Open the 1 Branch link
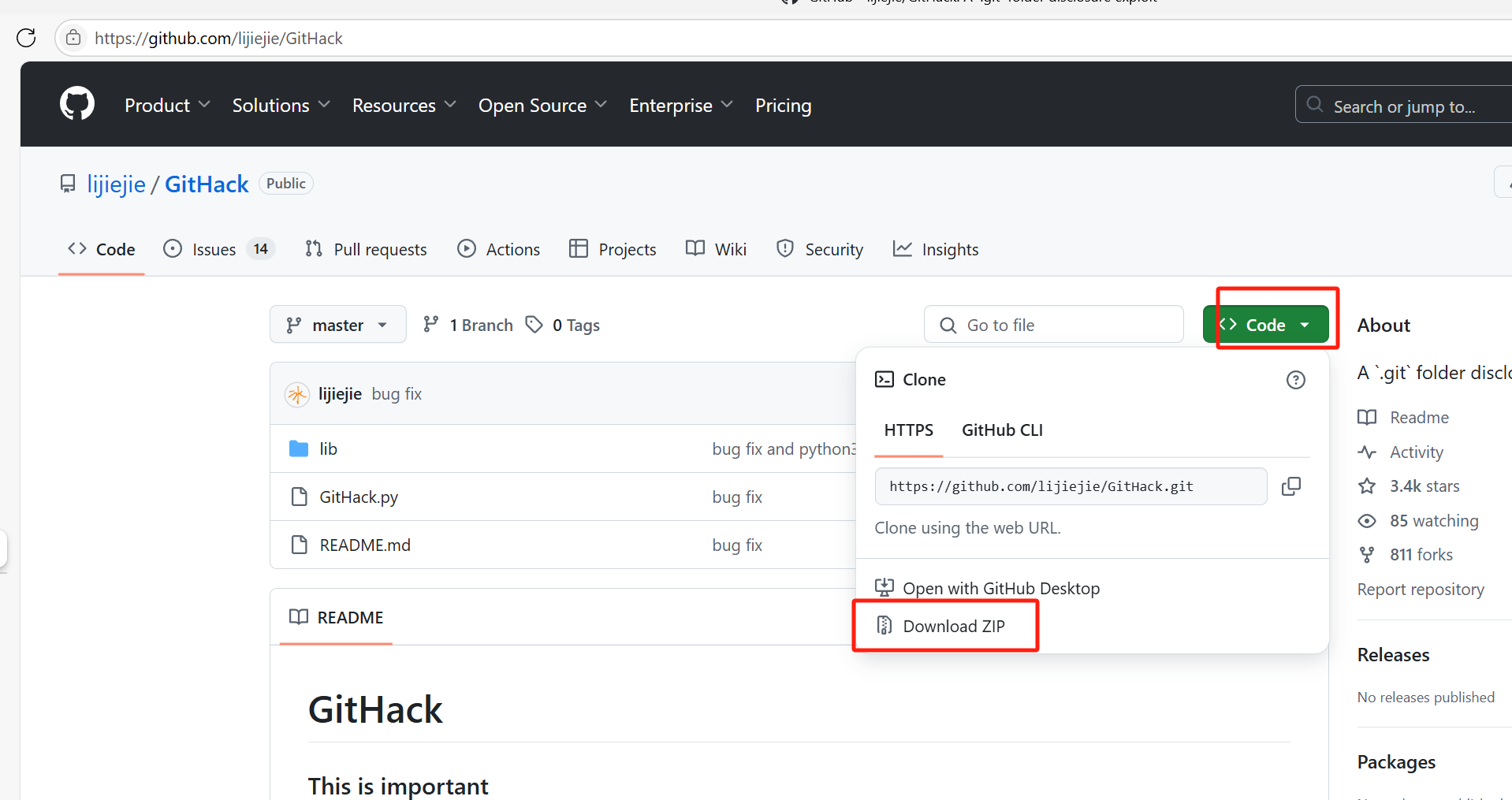 point(468,325)
